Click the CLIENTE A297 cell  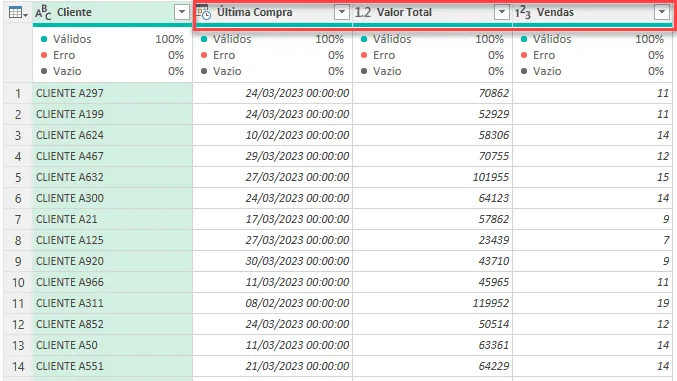pos(112,93)
